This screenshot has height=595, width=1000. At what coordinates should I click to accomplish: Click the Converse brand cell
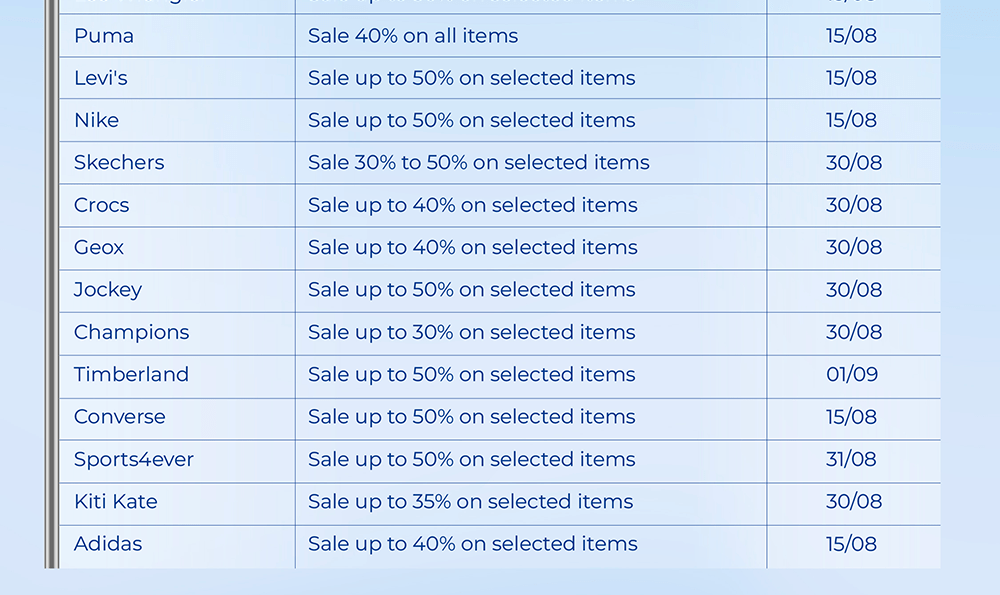coord(120,417)
